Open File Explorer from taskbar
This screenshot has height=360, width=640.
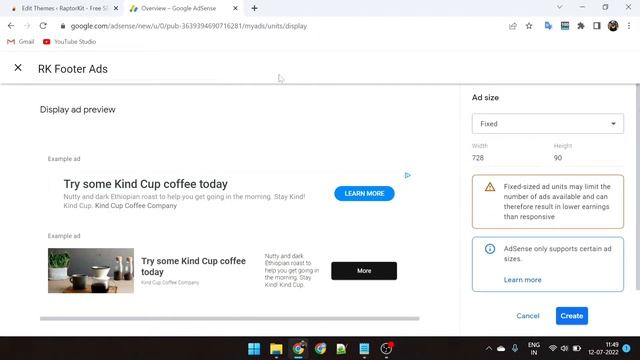[x=276, y=349]
